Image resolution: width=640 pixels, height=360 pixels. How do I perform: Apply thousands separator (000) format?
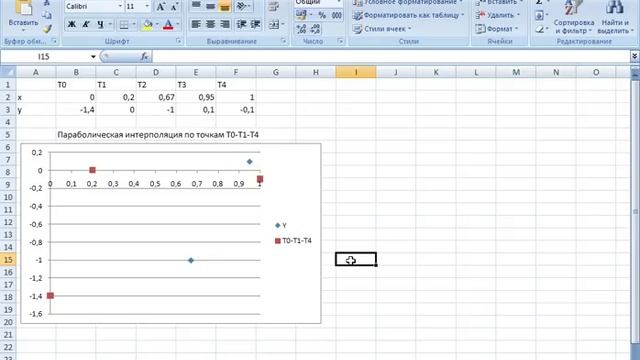[336, 16]
